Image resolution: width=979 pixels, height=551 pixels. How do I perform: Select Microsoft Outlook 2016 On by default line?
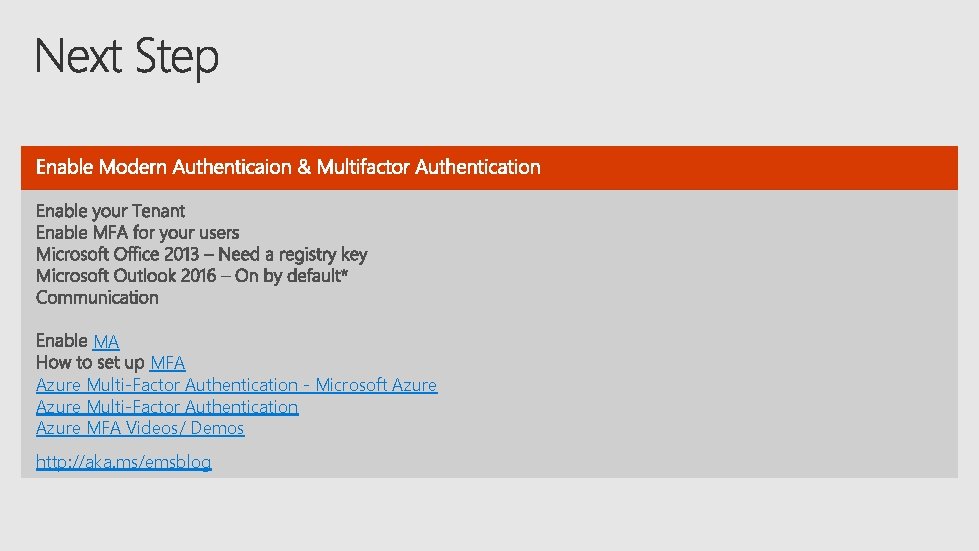point(192,276)
